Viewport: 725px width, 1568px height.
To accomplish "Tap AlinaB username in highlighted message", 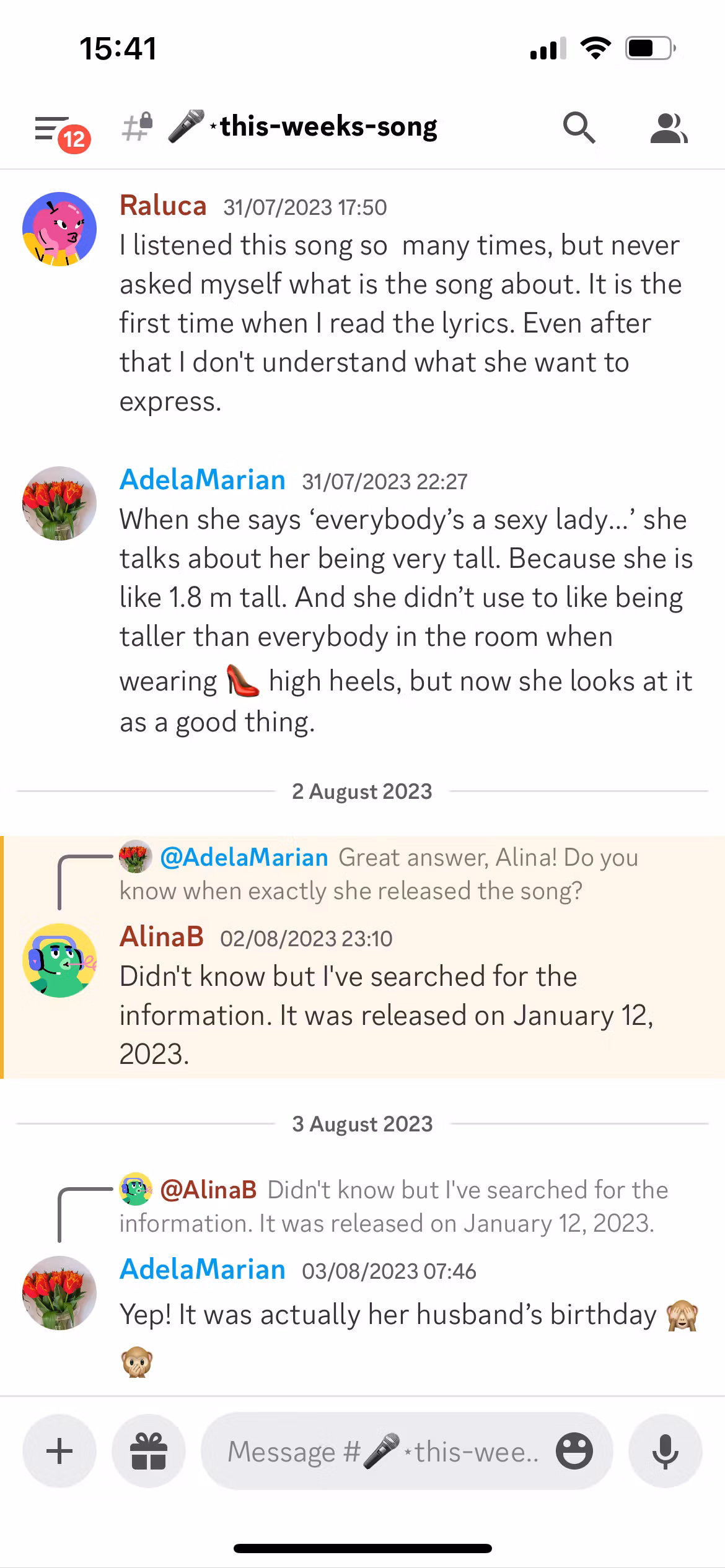I will coord(162,936).
